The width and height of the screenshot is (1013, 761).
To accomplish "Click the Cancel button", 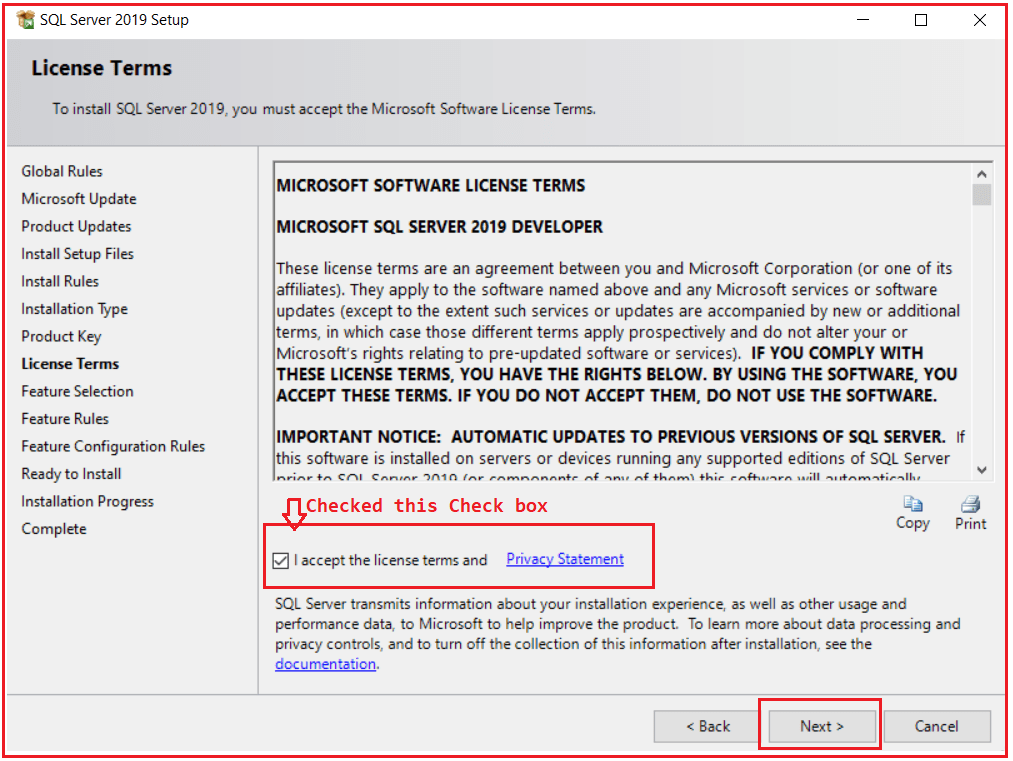I will pyautogui.click(x=937, y=726).
